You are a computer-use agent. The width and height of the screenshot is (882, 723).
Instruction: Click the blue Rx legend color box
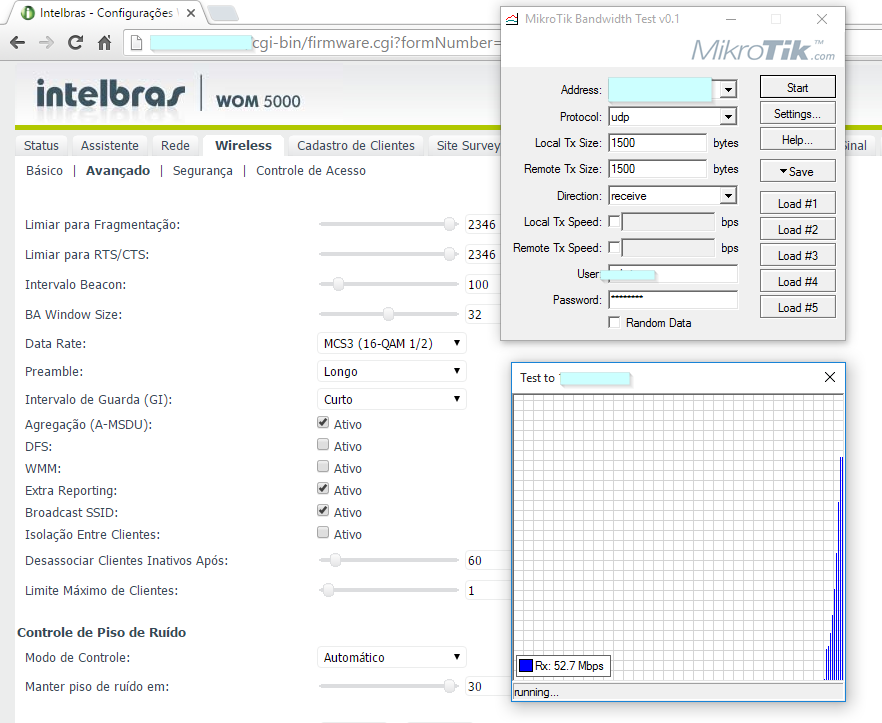pyautogui.click(x=525, y=666)
